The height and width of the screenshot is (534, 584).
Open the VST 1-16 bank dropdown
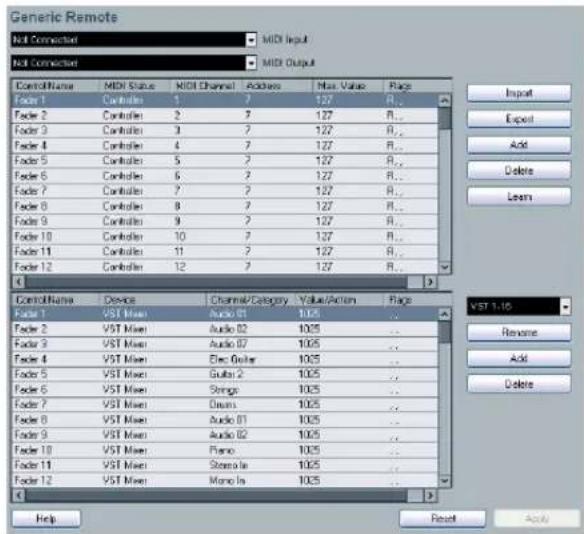(519, 306)
